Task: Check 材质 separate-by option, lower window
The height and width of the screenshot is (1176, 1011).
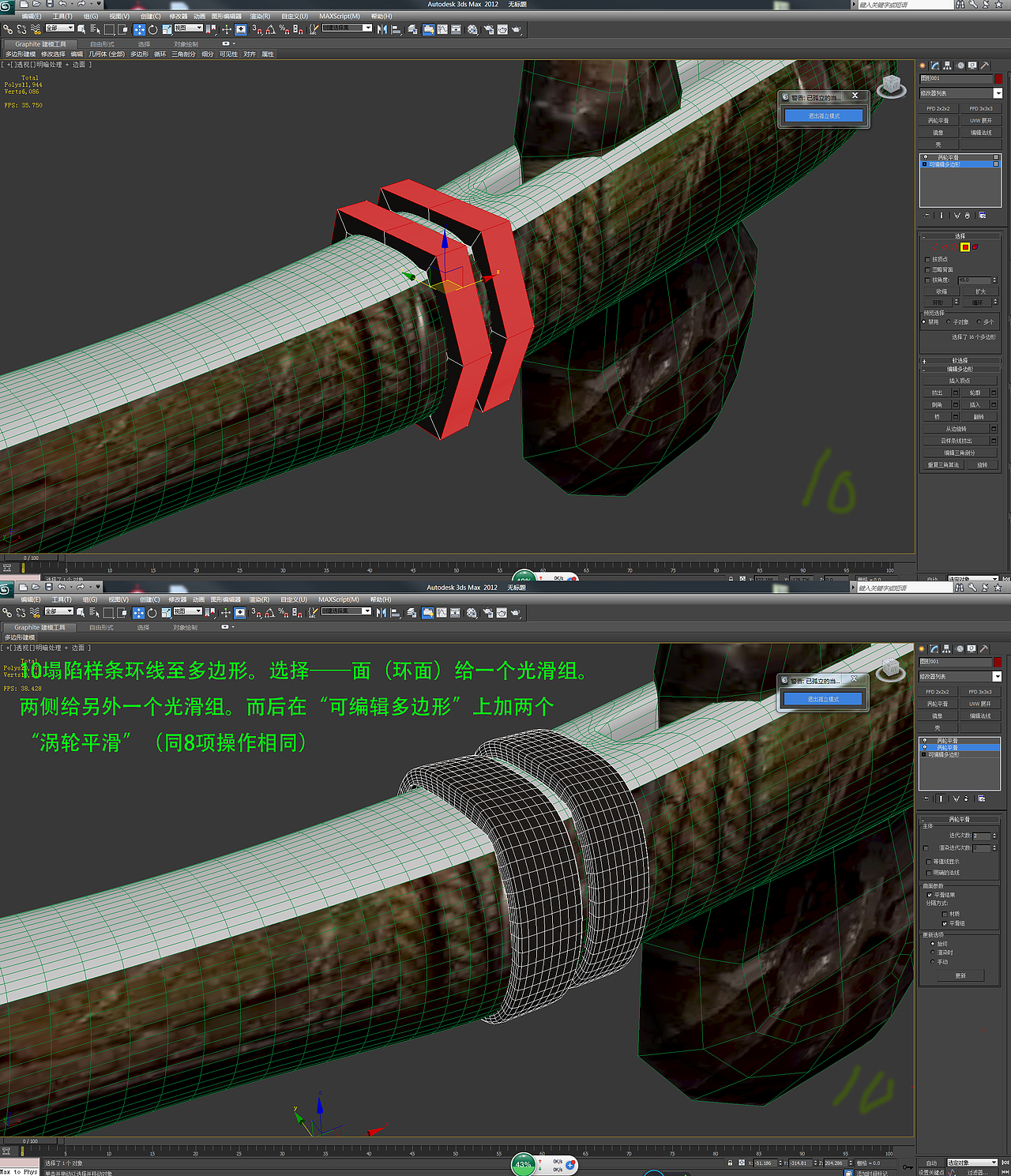Action: tap(945, 914)
